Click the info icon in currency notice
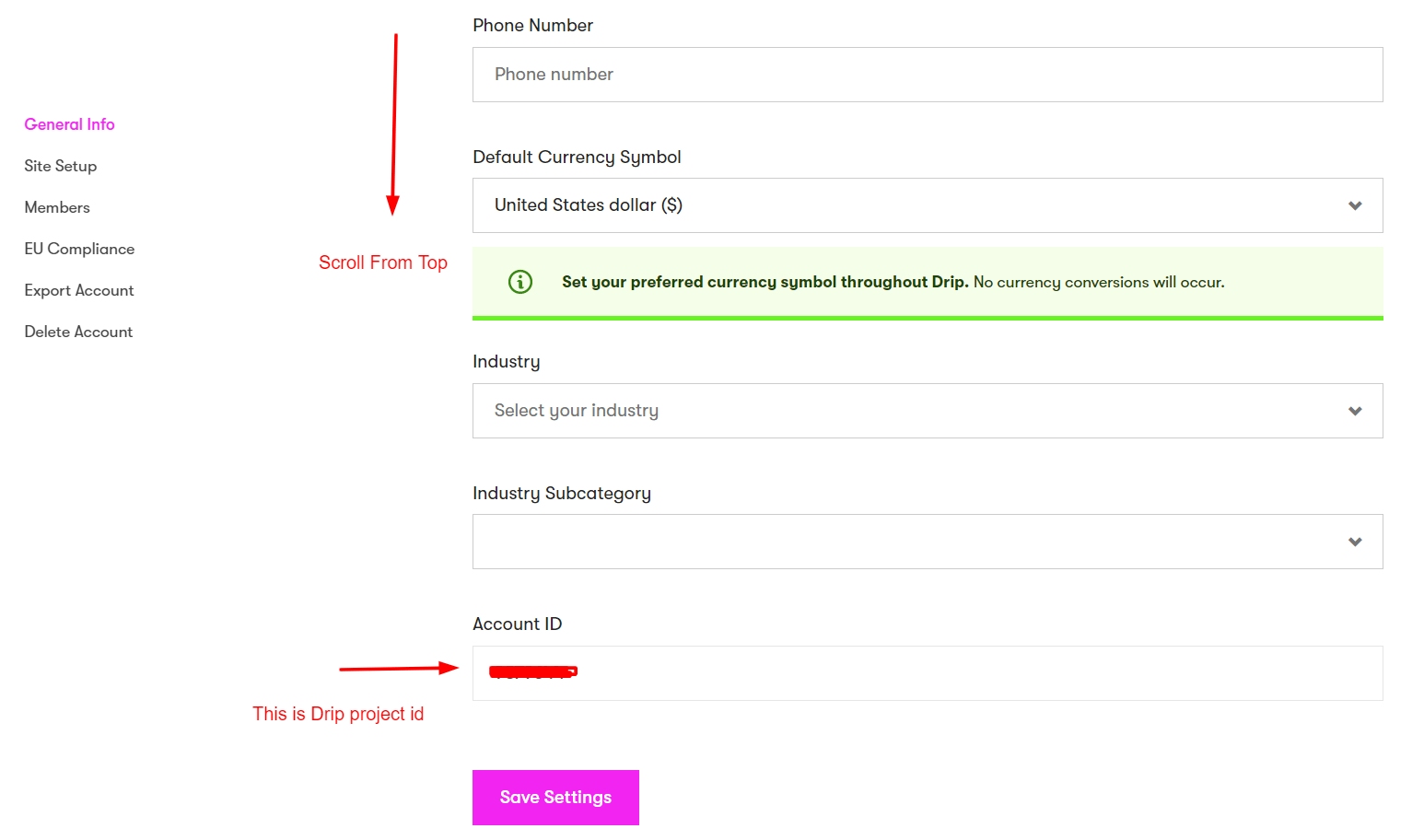1424x840 pixels. point(520,282)
